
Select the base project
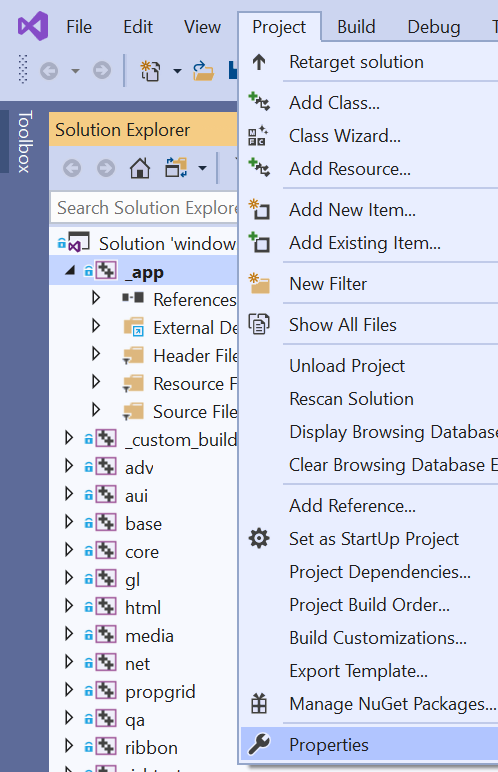point(143,524)
